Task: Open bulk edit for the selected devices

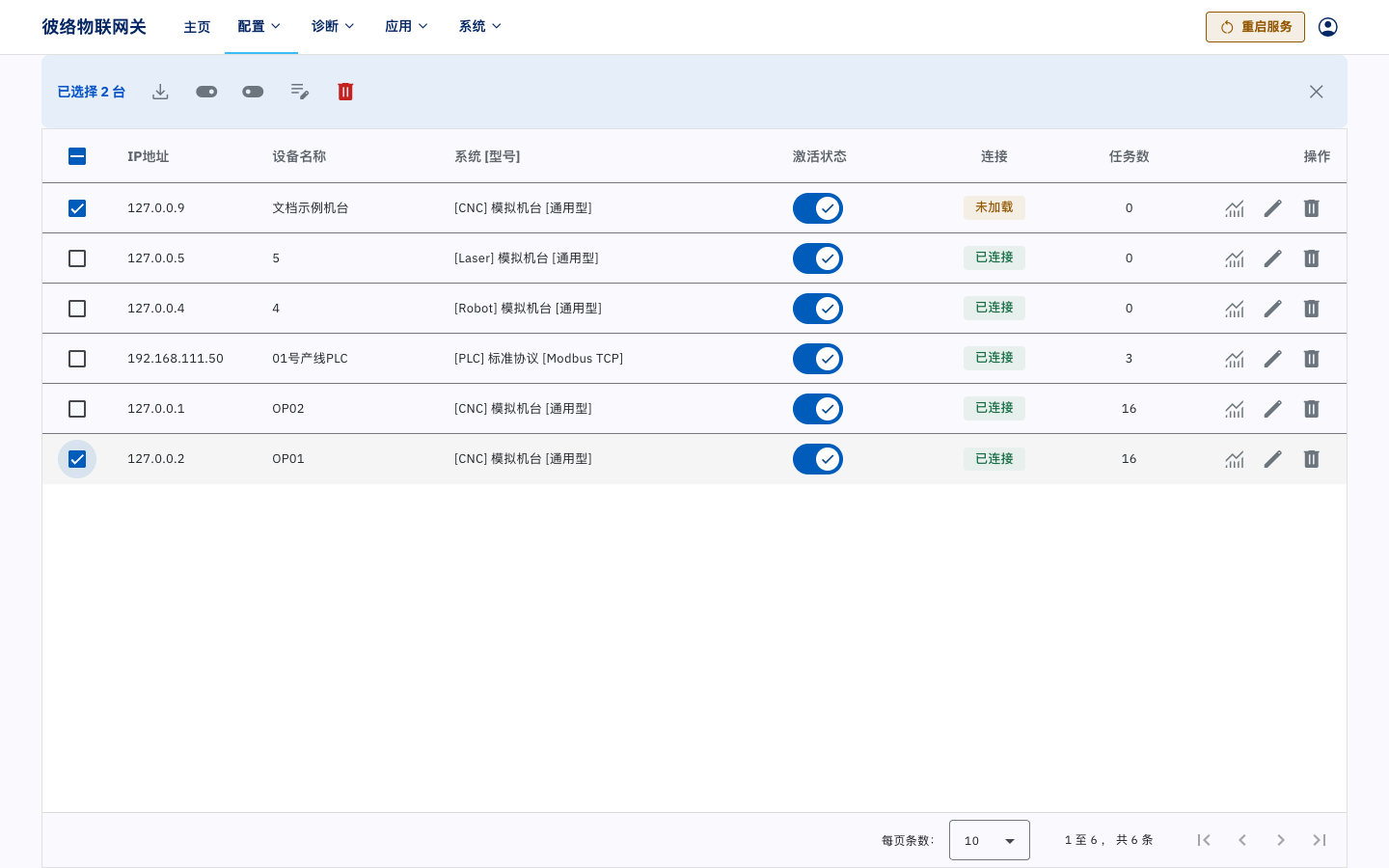Action: (300, 92)
